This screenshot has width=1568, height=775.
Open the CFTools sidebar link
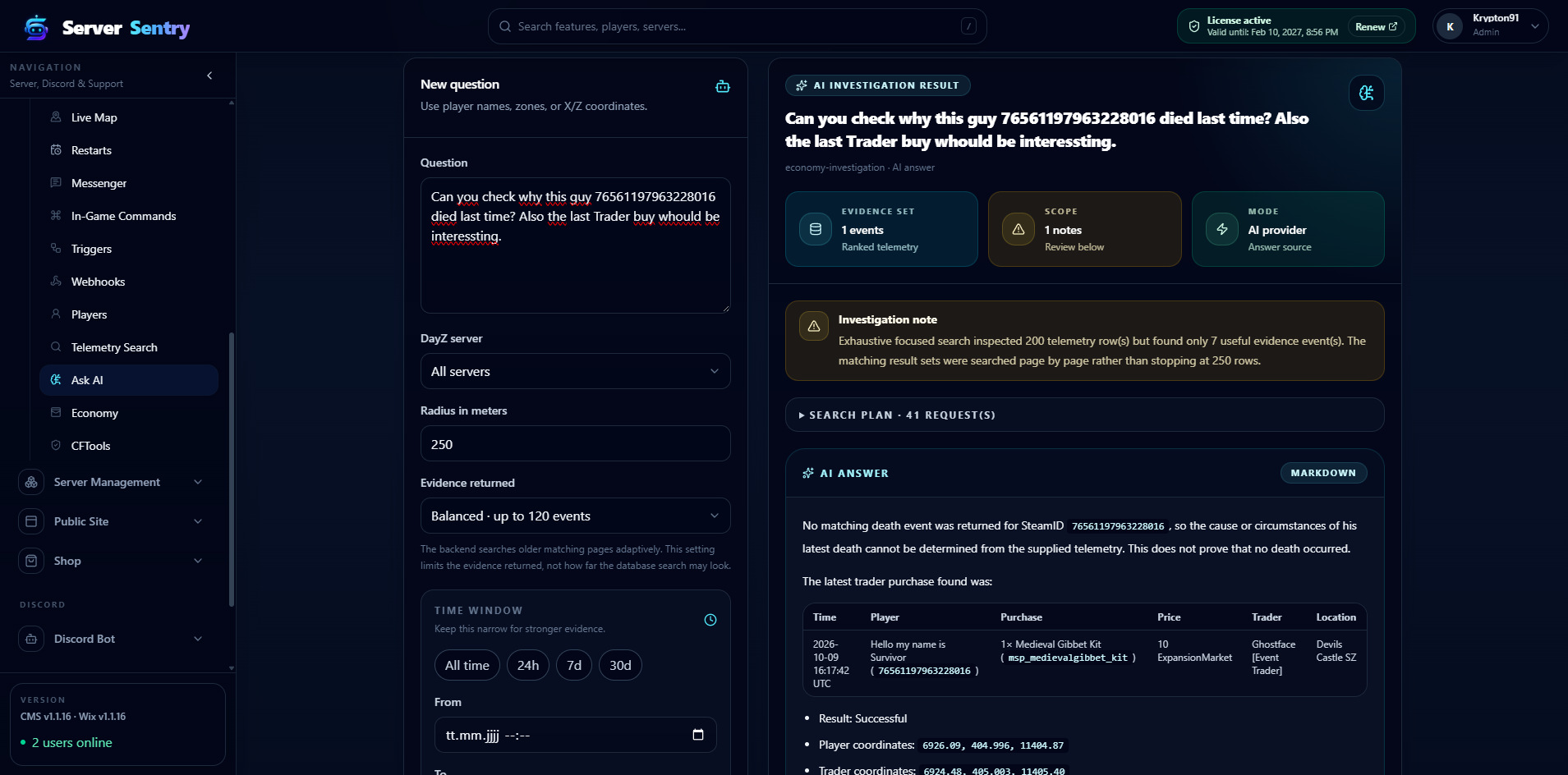[x=129, y=446]
